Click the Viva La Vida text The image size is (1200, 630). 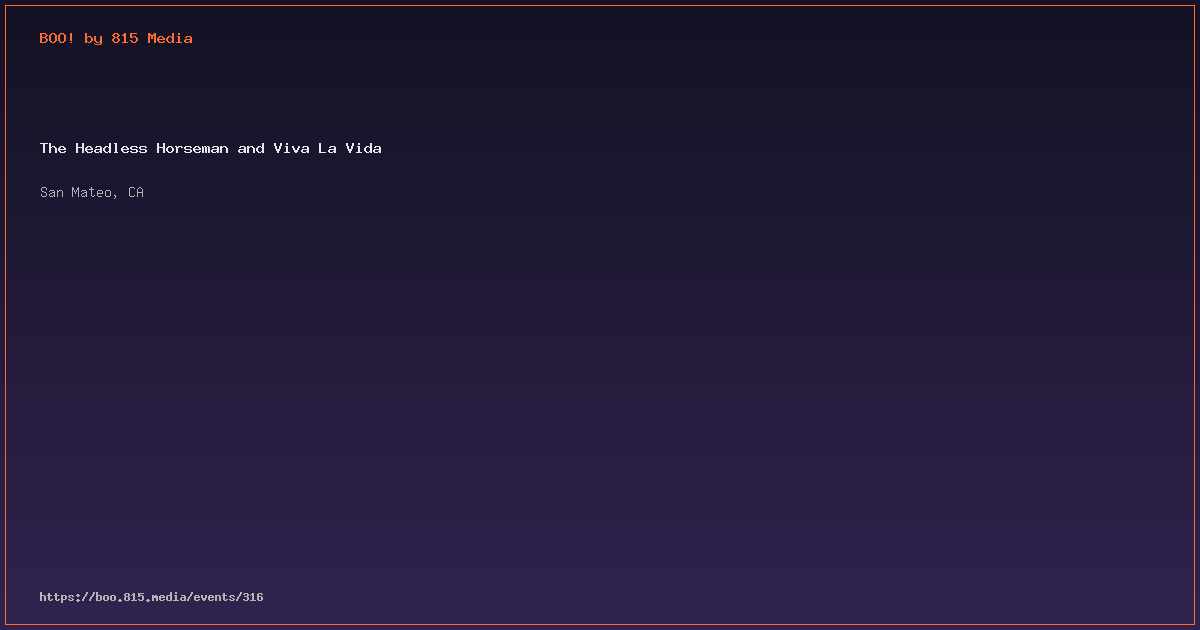click(x=328, y=148)
